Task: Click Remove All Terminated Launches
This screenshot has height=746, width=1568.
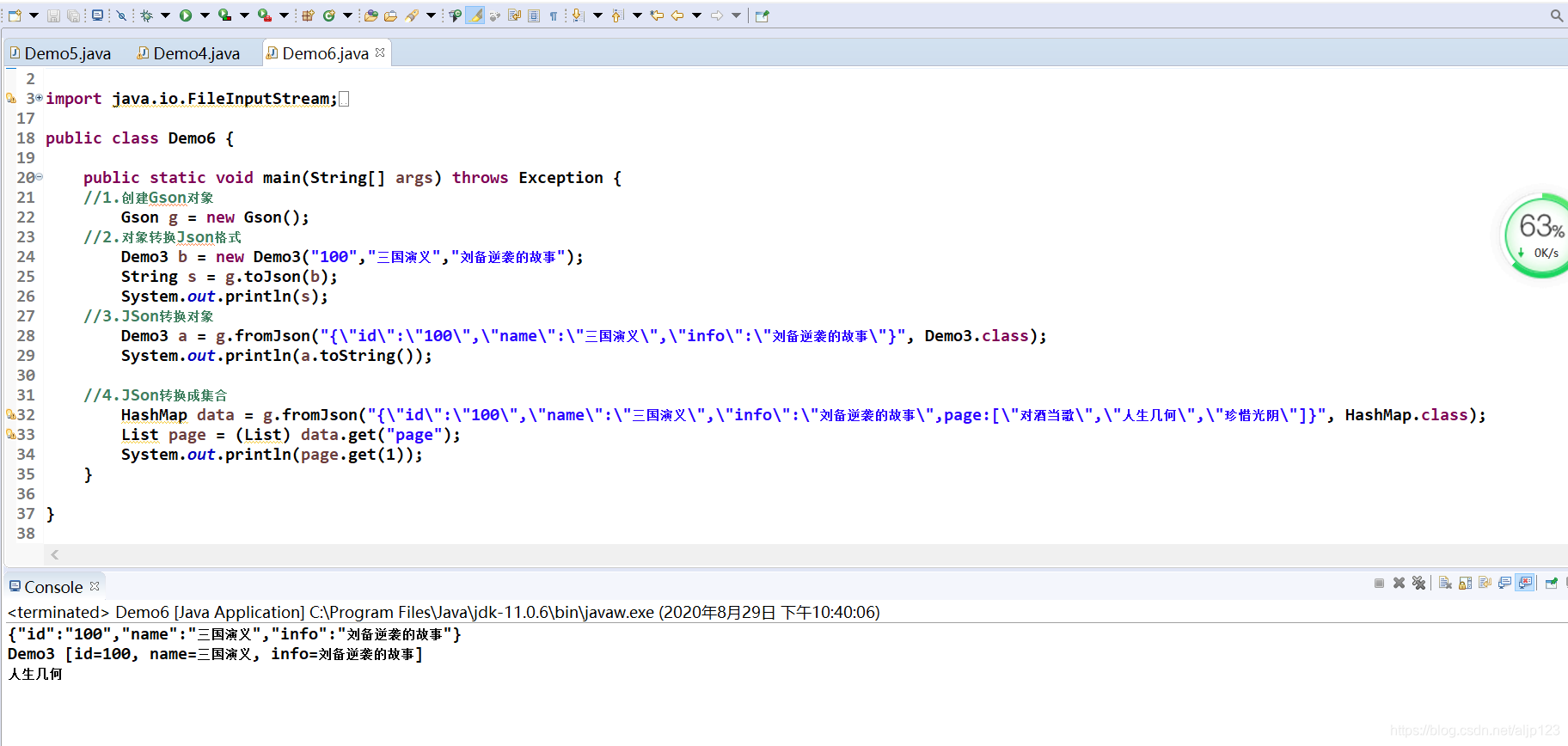Action: click(1418, 583)
